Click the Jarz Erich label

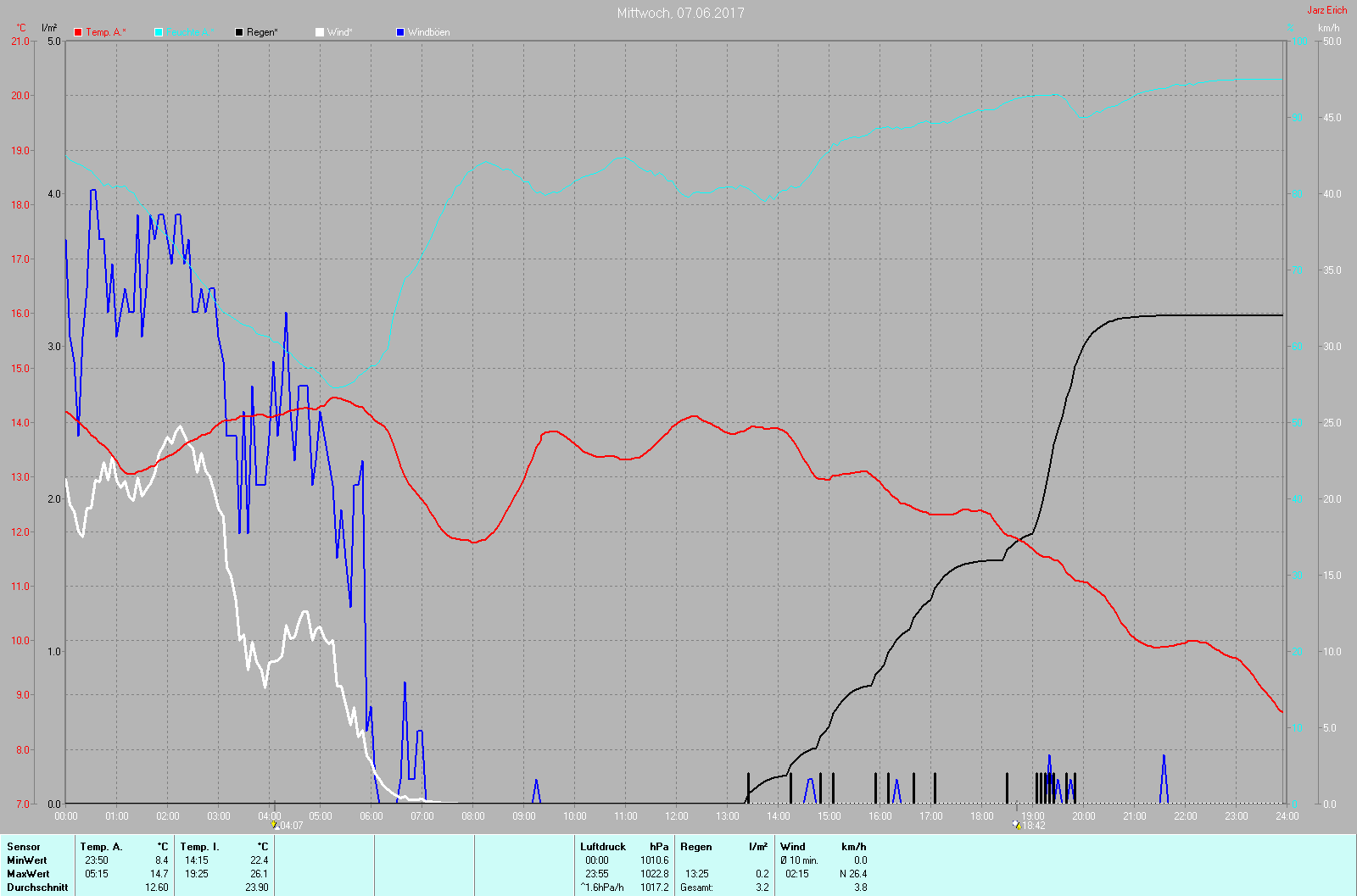point(1326,10)
